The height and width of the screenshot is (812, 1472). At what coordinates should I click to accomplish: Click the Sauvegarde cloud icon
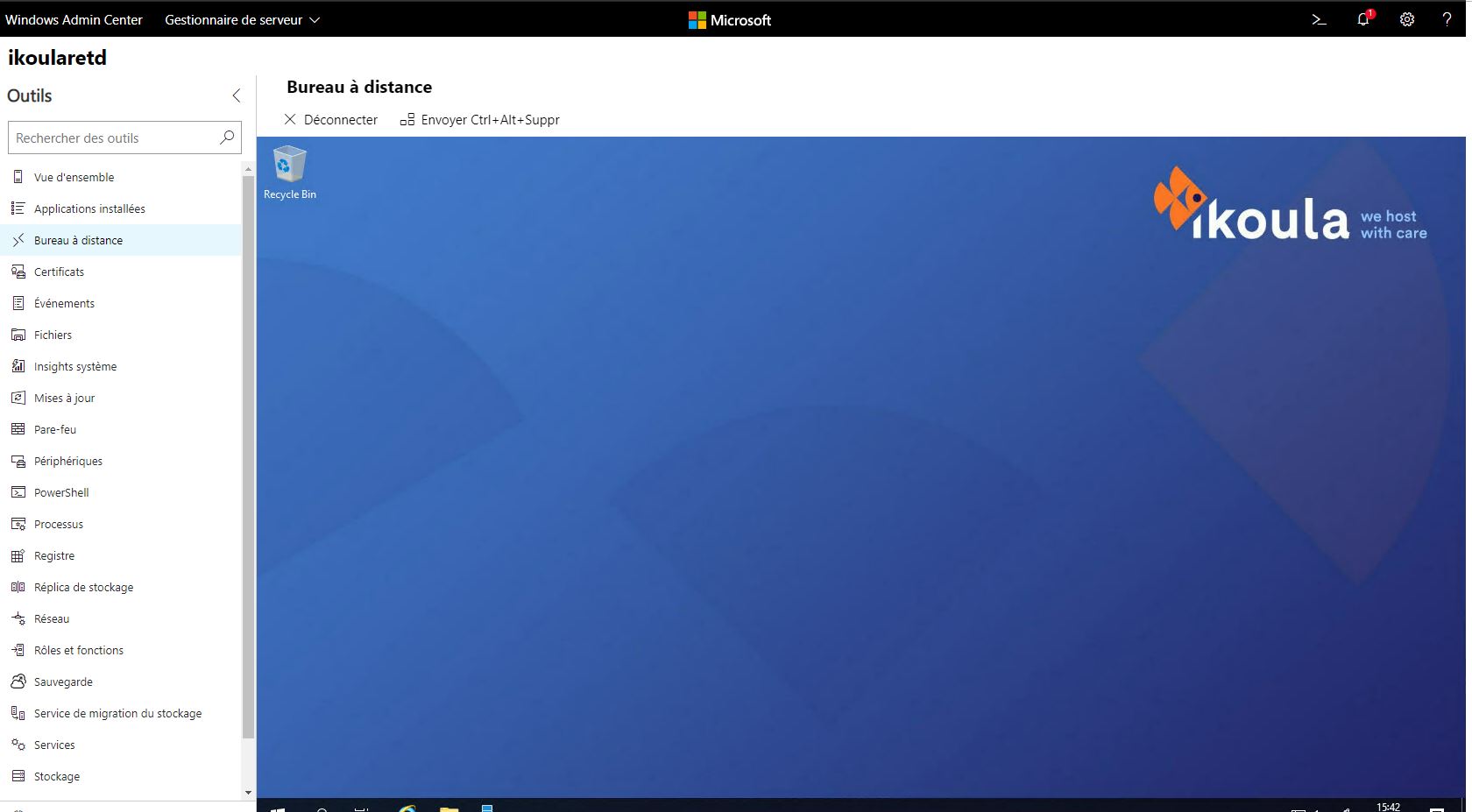coord(18,681)
